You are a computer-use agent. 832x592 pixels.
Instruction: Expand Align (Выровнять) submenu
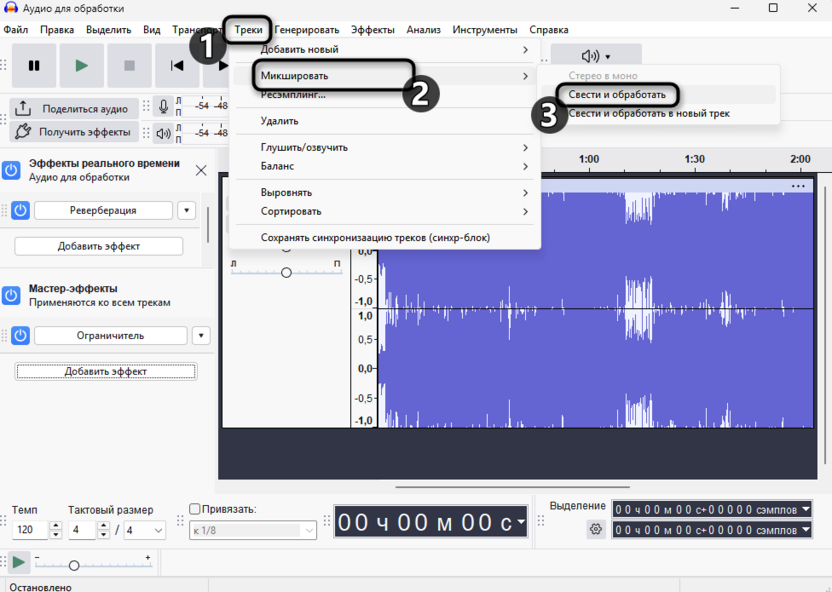tap(385, 193)
